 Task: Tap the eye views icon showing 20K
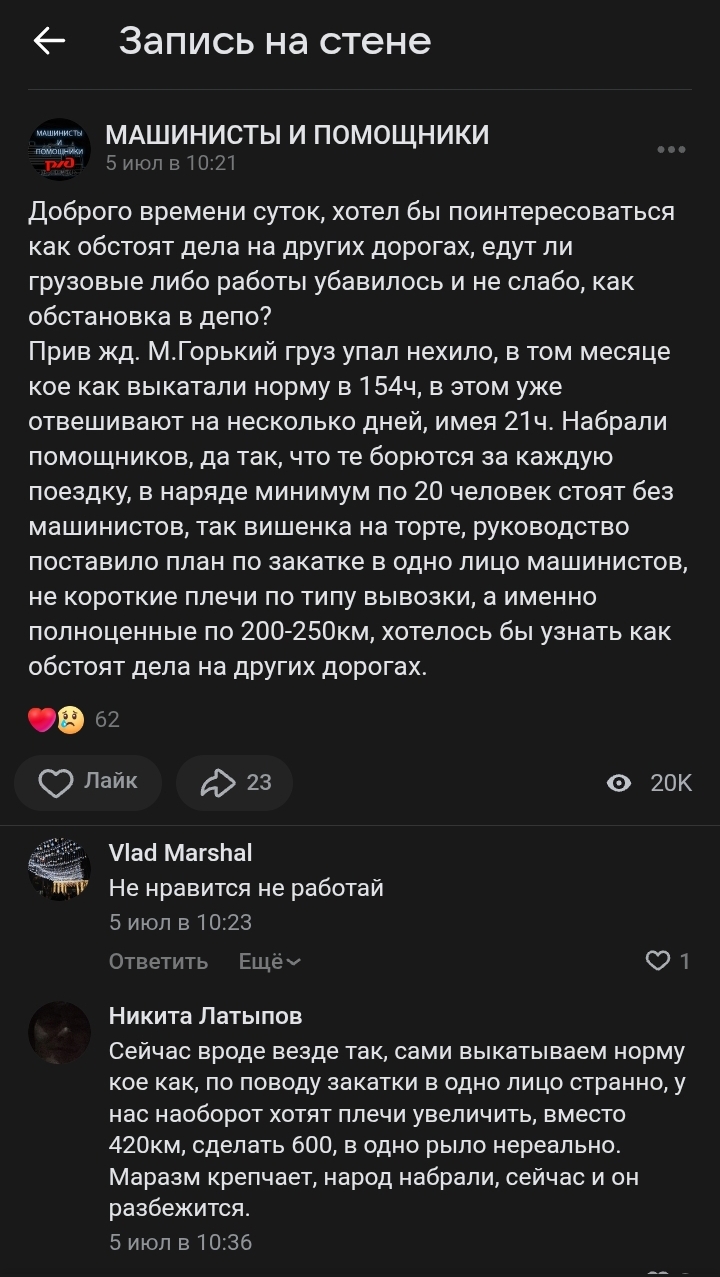pyautogui.click(x=620, y=783)
